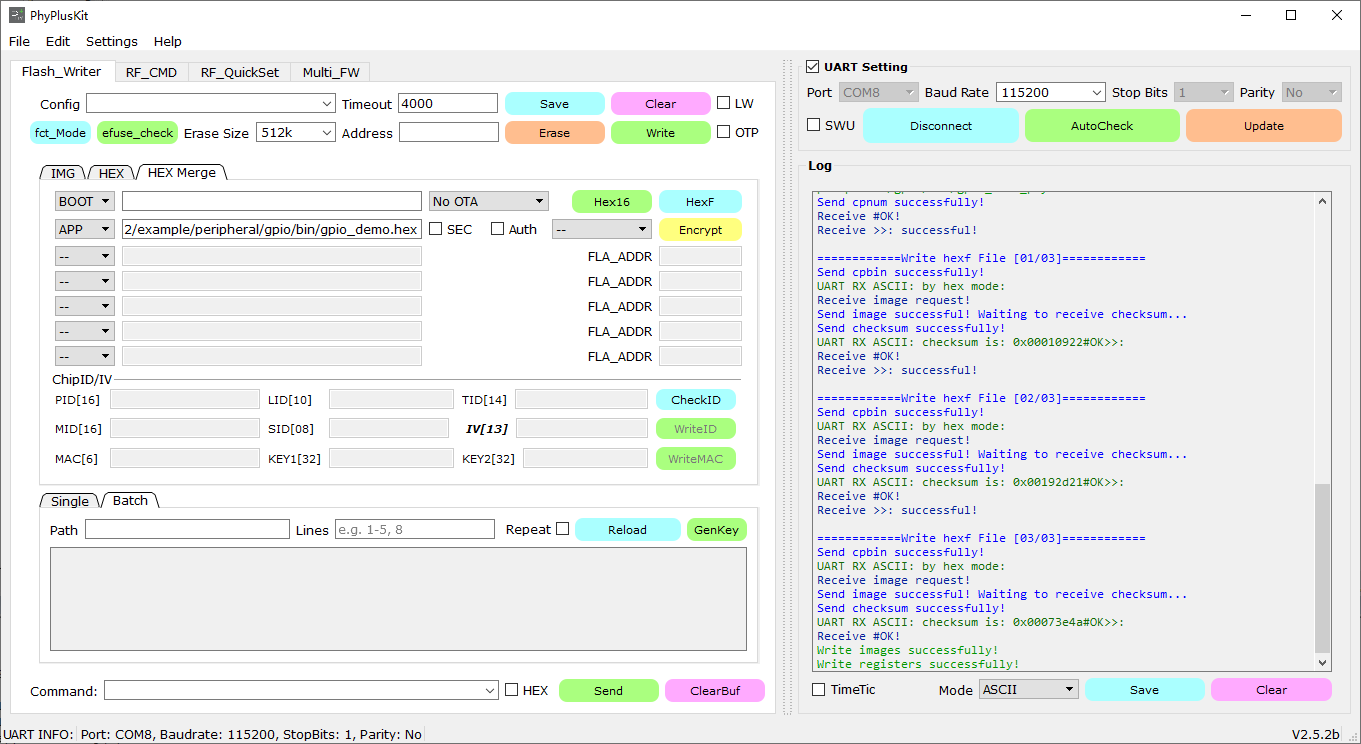The image size is (1361, 744).
Task: Enable the SEC checkbox
Action: [x=436, y=229]
